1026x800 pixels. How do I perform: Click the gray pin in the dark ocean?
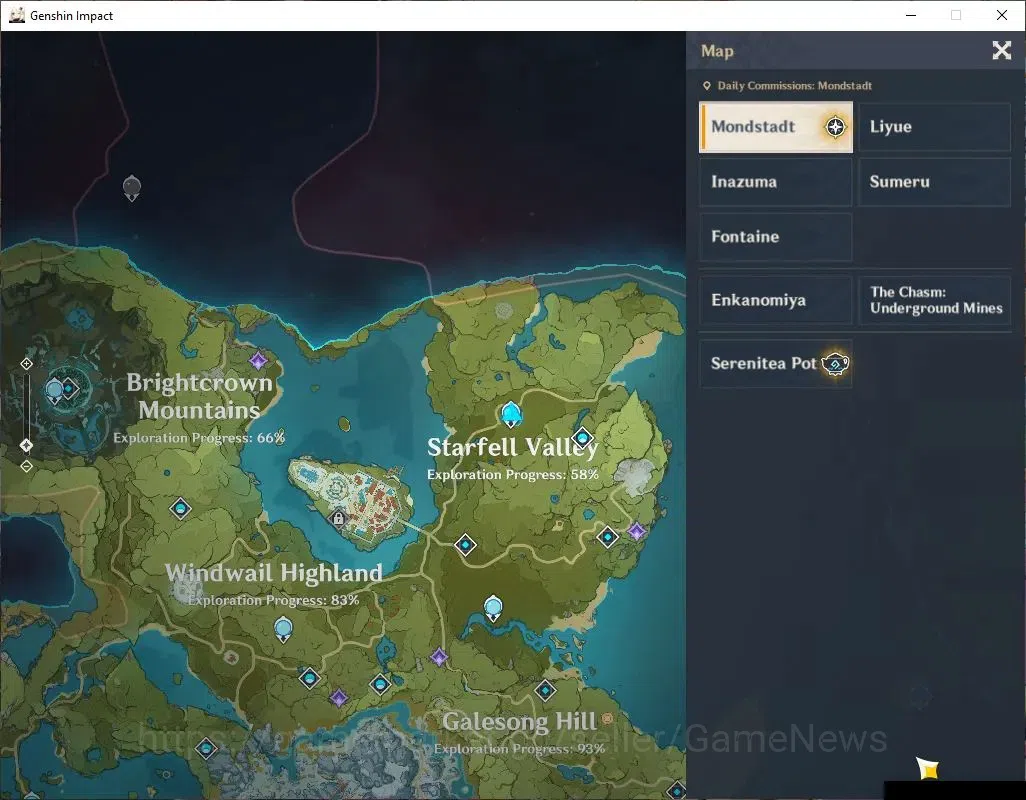point(132,188)
